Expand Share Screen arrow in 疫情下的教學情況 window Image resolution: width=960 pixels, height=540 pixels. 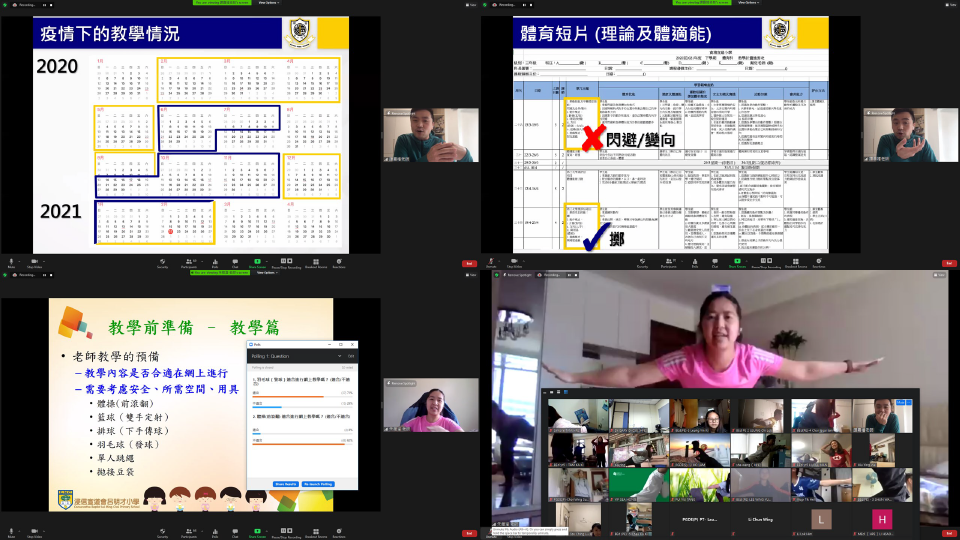click(x=265, y=261)
